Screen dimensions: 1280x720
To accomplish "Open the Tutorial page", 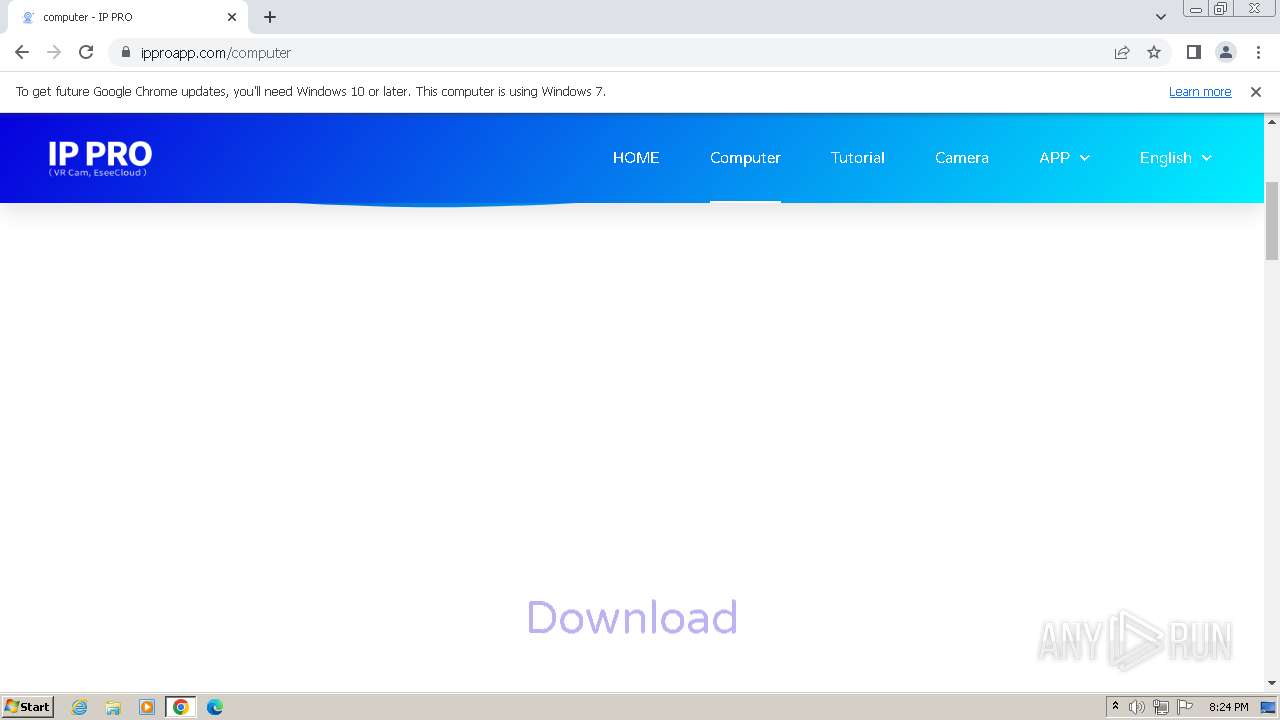I will click(x=858, y=157).
